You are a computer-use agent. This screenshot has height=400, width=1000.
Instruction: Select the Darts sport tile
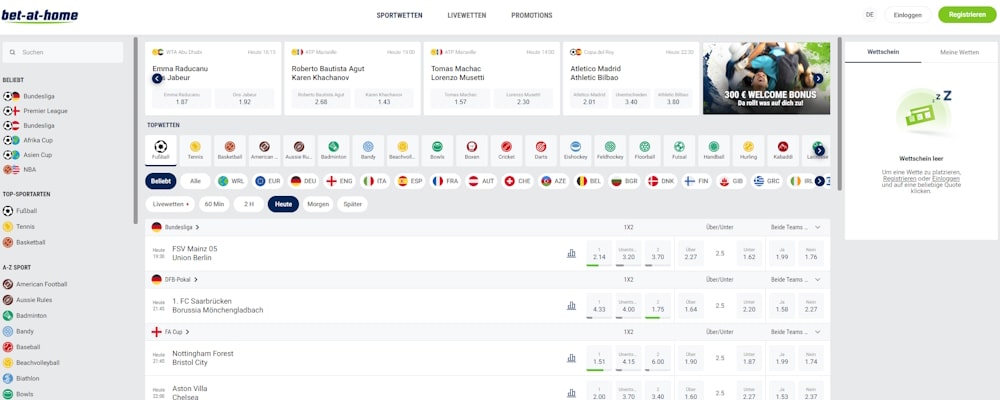pyautogui.click(x=541, y=151)
